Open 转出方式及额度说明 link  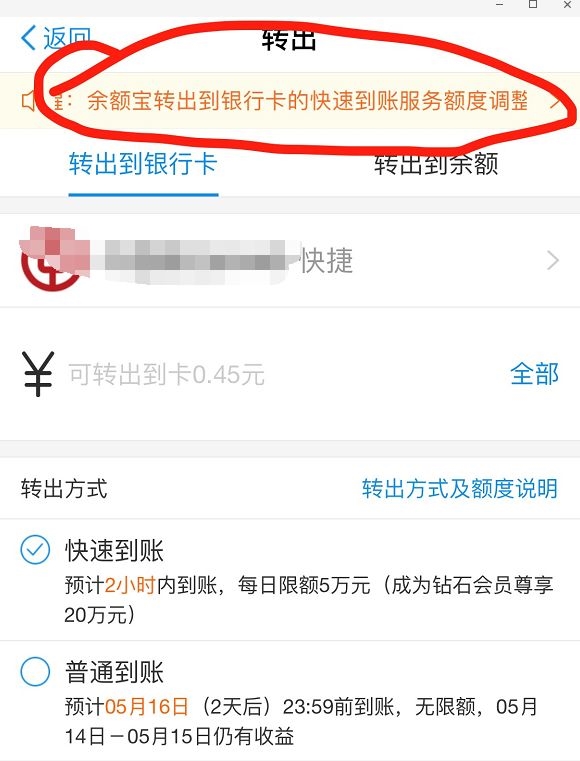point(460,488)
